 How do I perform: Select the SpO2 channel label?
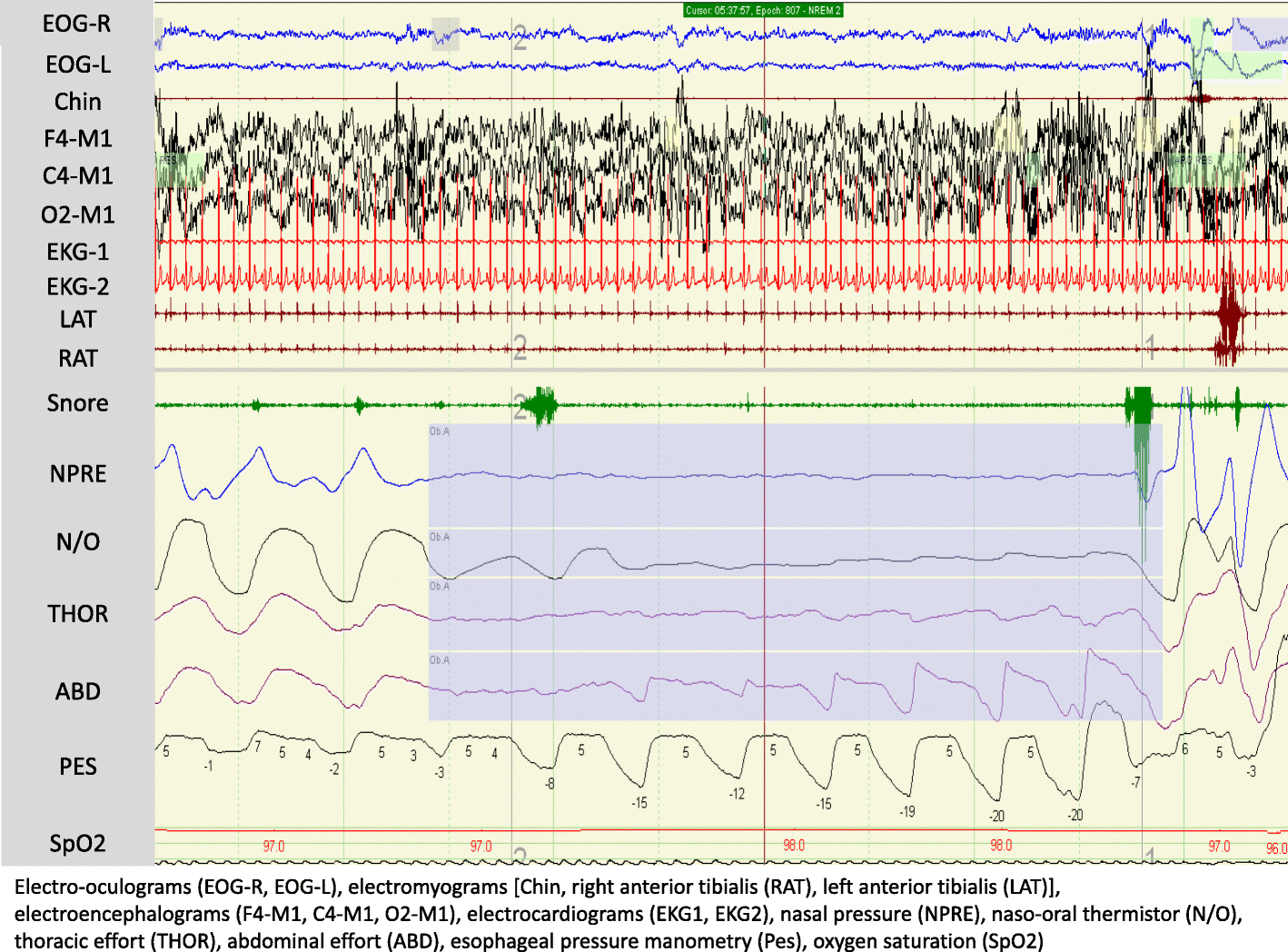tap(78, 844)
